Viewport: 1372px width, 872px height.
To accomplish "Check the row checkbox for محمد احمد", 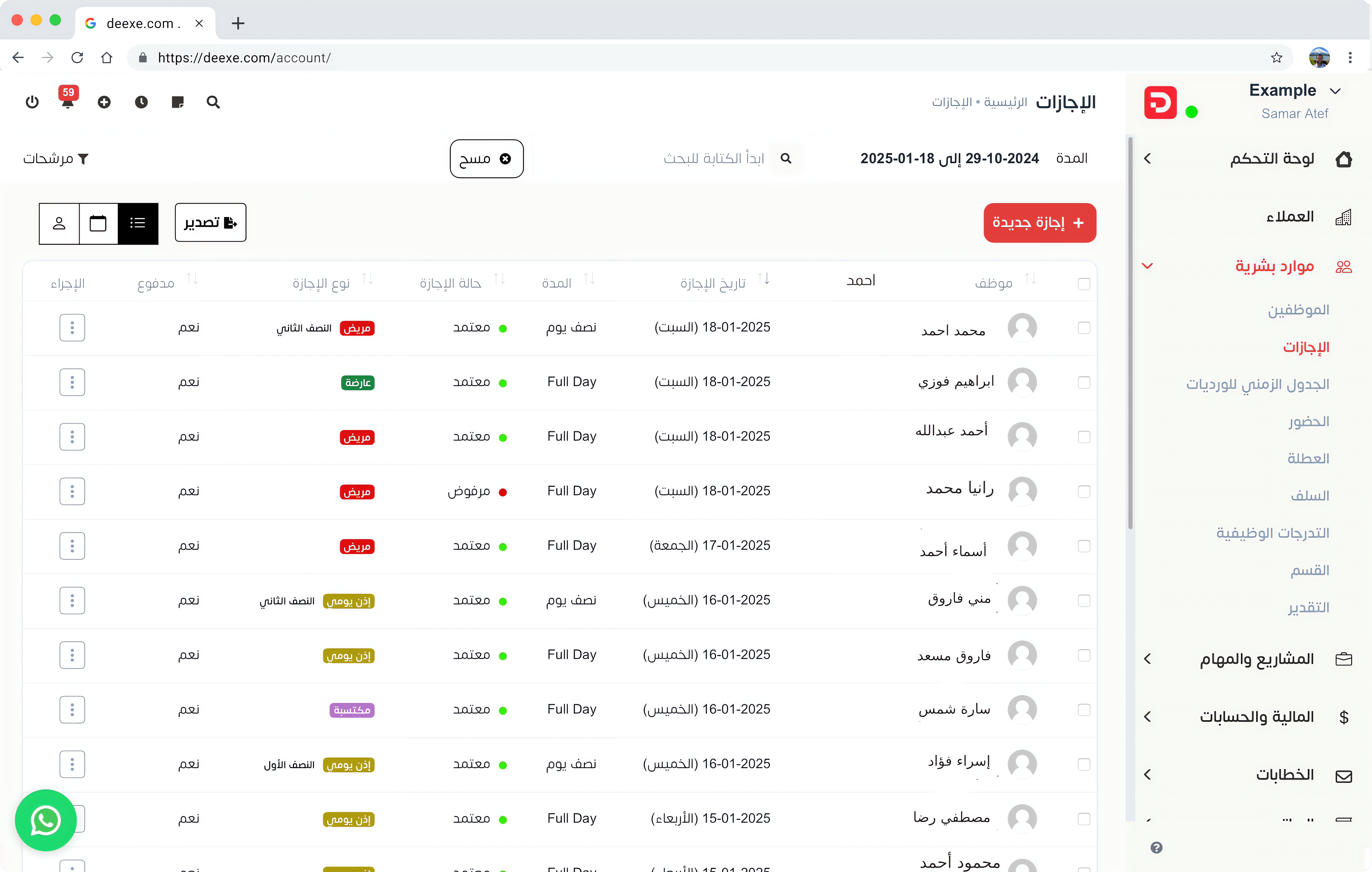I will tap(1084, 328).
